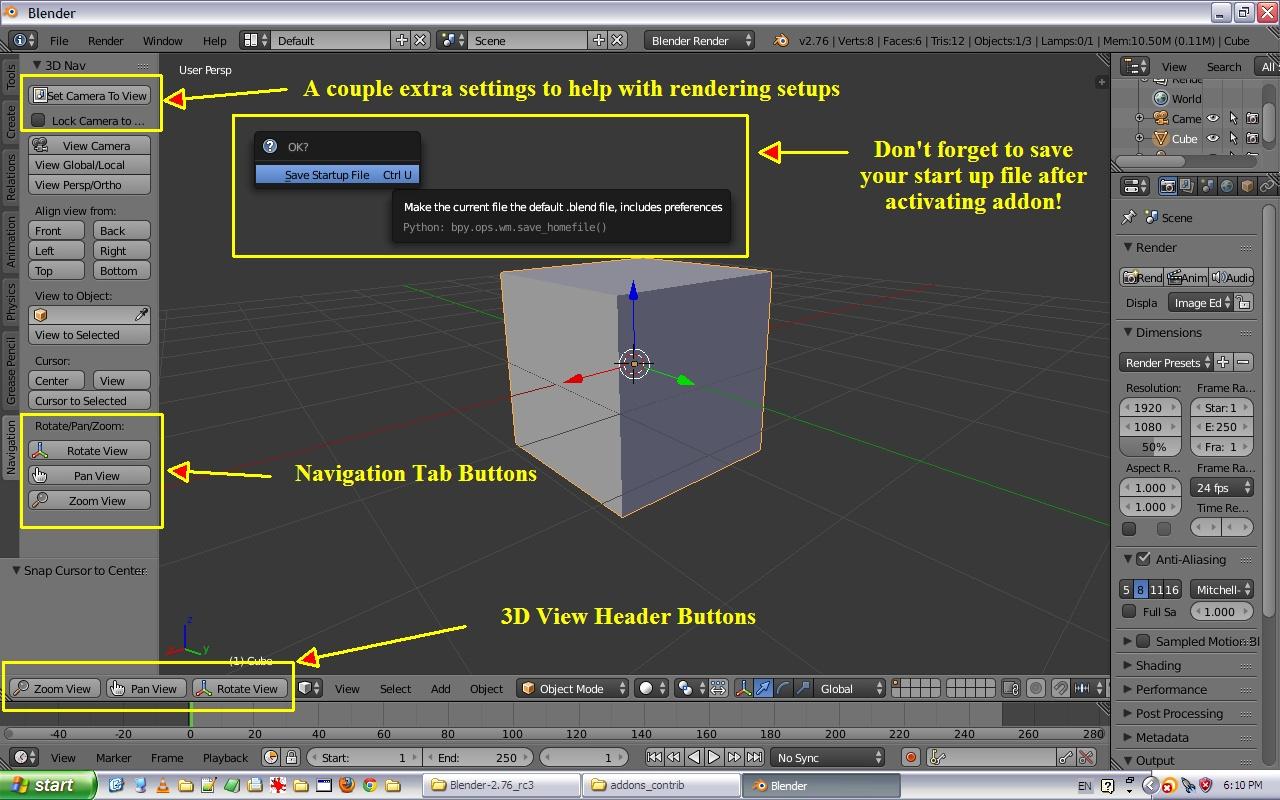Jump to the first frame

654,757
